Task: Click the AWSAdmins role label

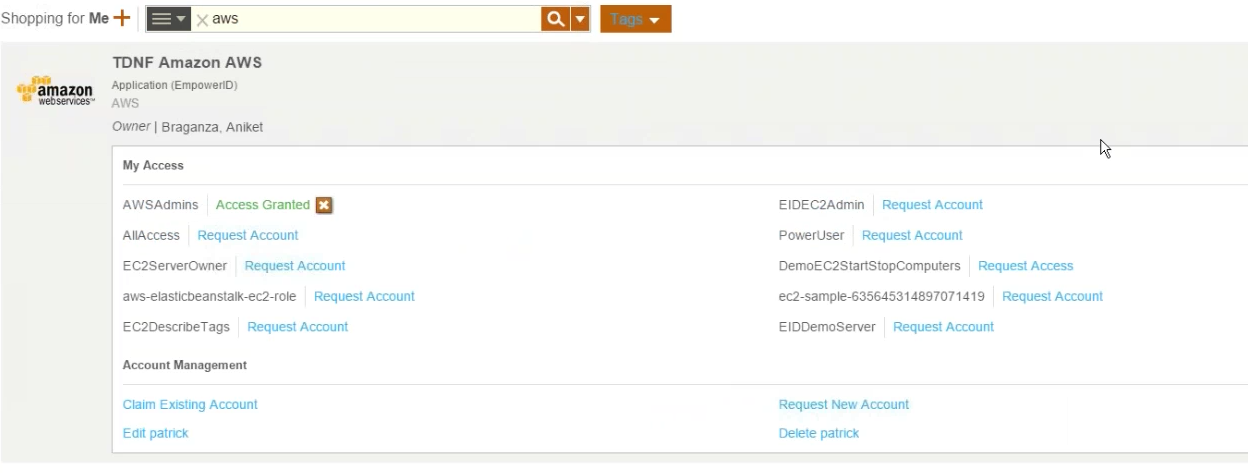Action: (160, 205)
